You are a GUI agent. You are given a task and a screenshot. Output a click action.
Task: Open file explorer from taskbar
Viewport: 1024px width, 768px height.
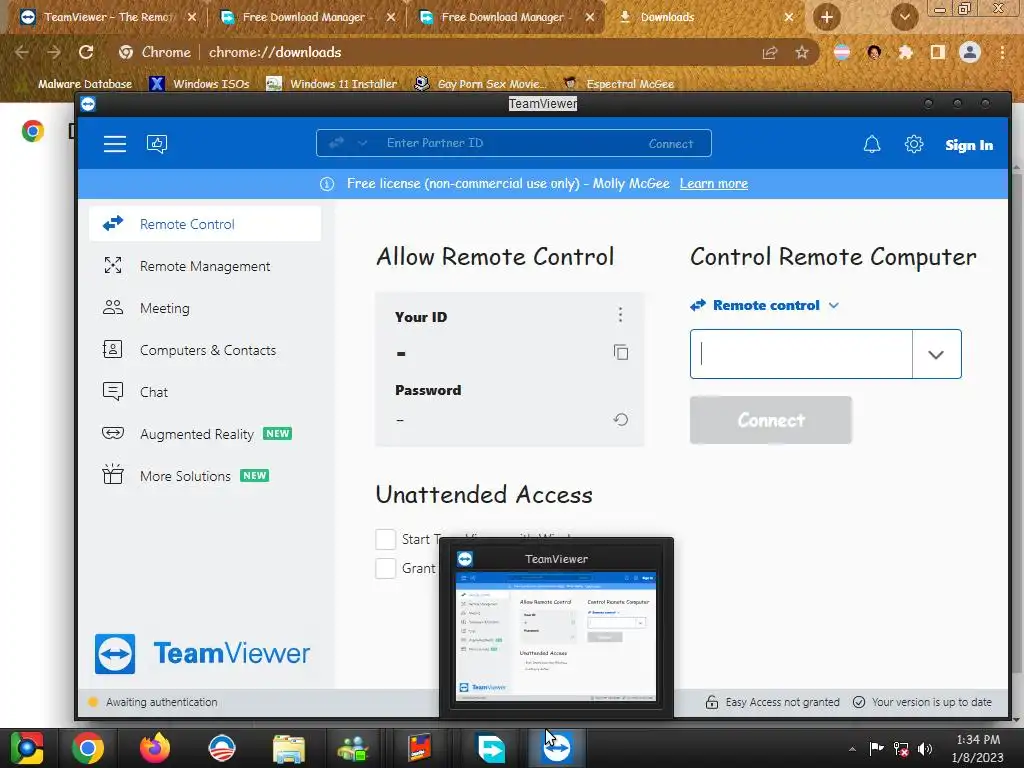pos(289,748)
